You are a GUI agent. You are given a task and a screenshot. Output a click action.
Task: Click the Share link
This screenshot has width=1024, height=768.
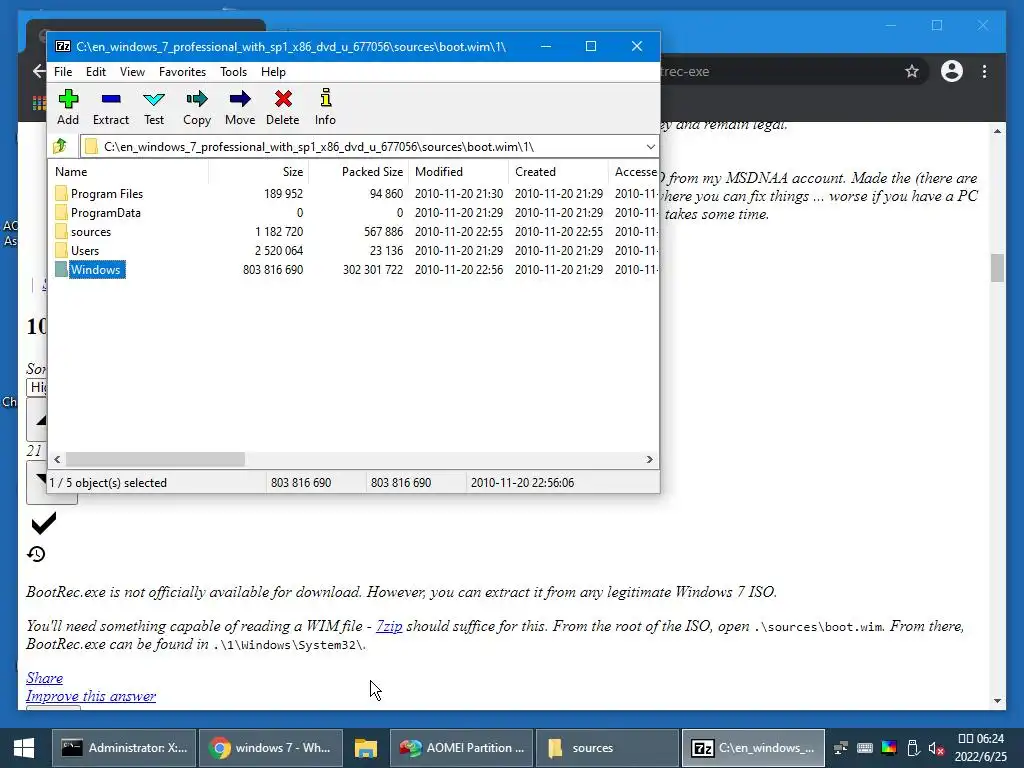[44, 678]
